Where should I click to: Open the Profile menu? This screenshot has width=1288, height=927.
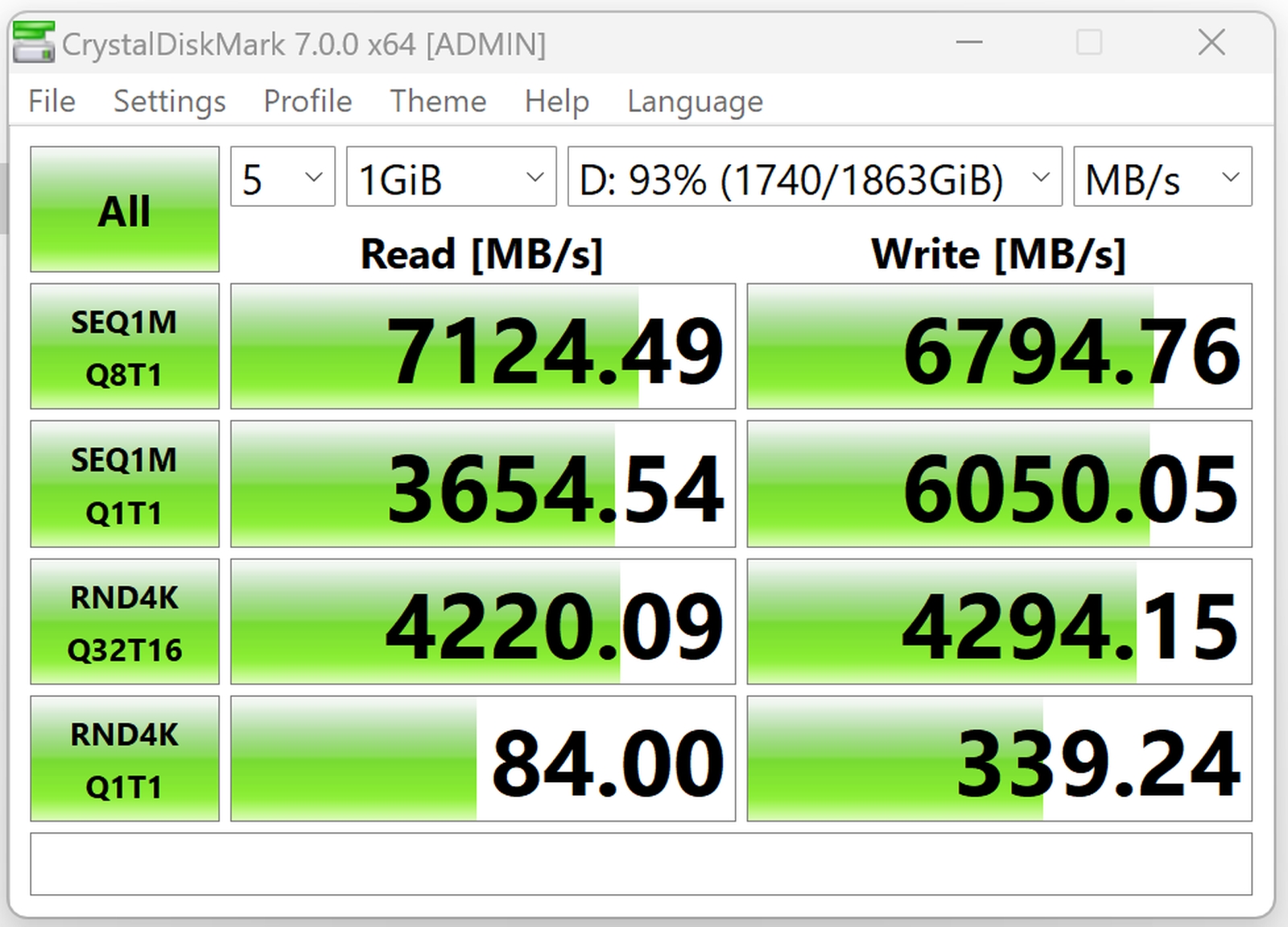tap(308, 101)
